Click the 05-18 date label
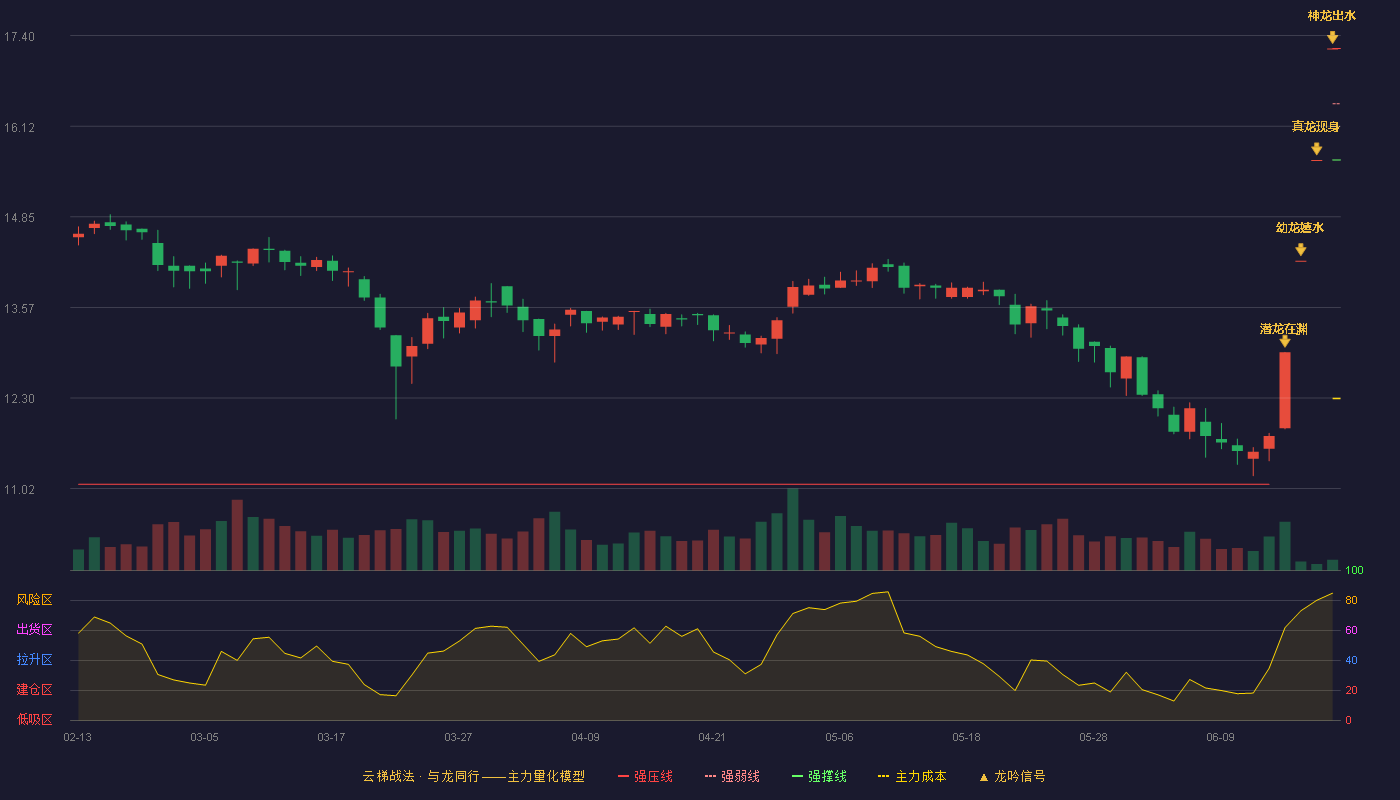The width and height of the screenshot is (1400, 800). [966, 737]
